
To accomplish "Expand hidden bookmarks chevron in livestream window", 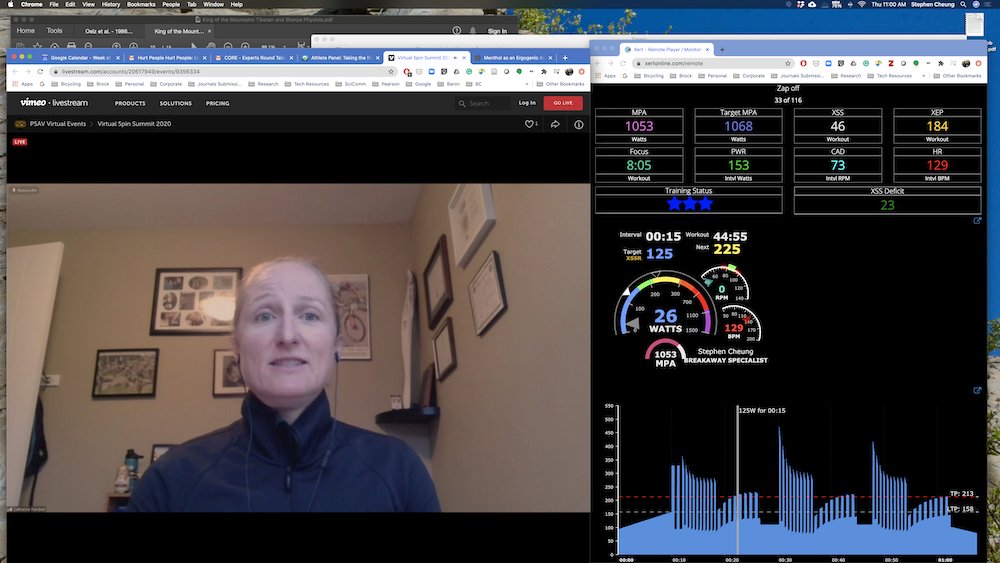I will (527, 84).
